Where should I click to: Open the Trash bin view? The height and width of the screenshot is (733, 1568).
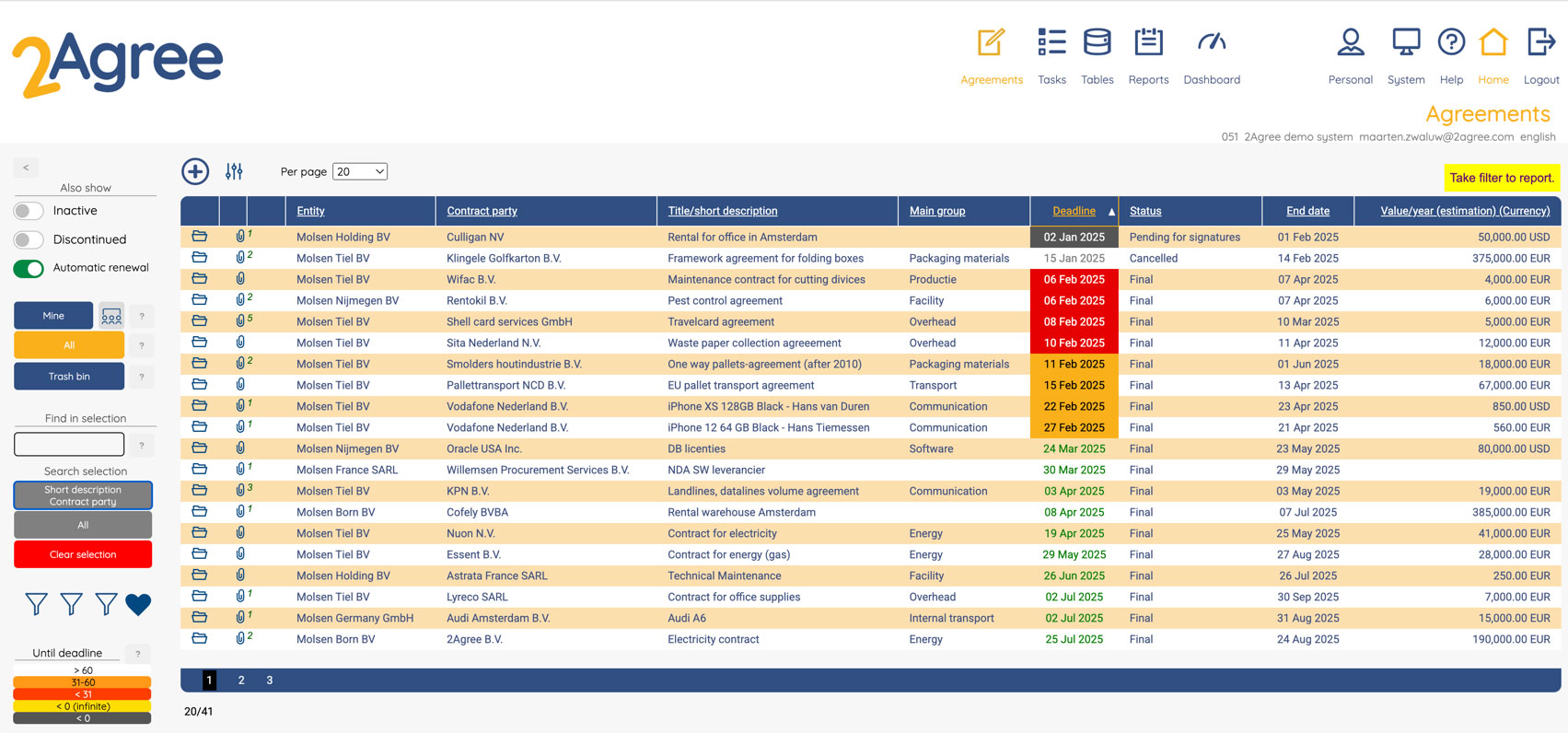point(69,377)
